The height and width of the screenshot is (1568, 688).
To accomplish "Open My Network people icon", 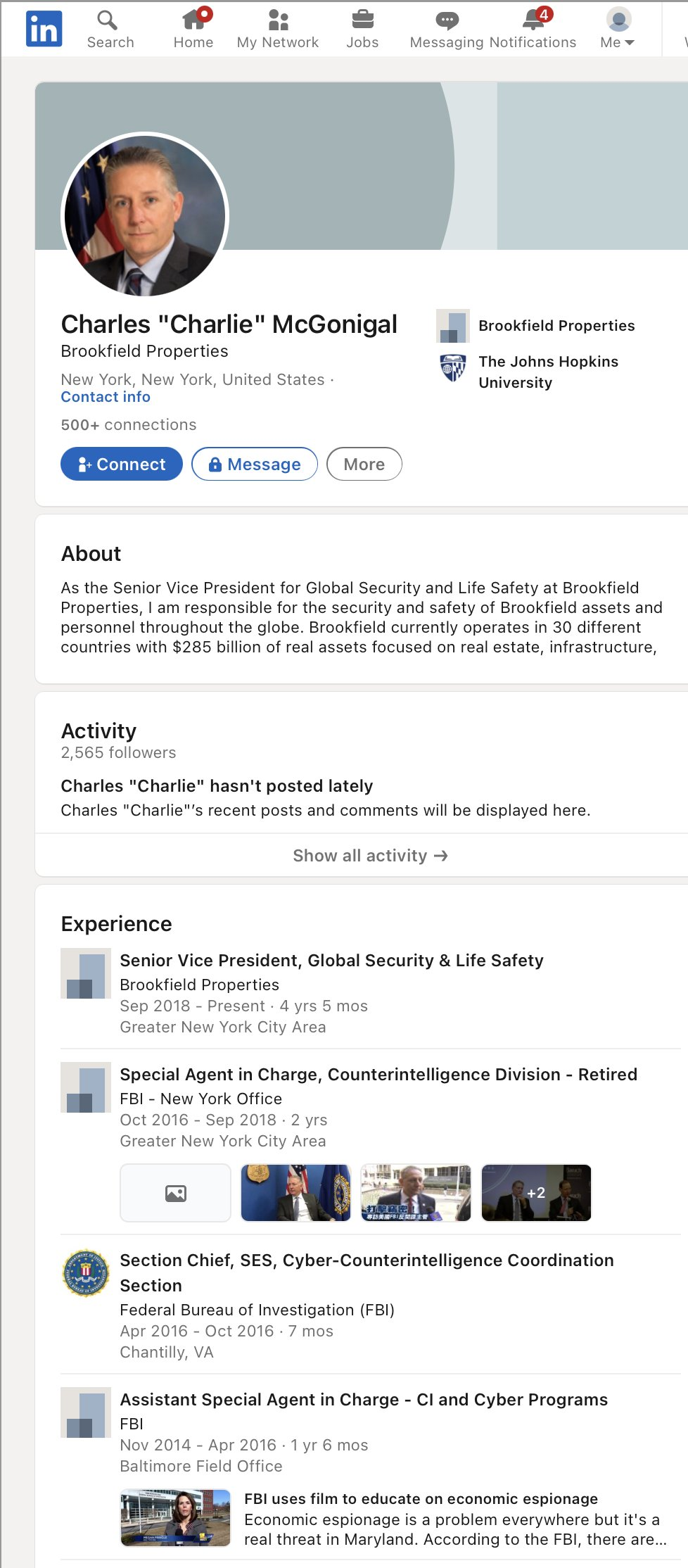I will [278, 20].
